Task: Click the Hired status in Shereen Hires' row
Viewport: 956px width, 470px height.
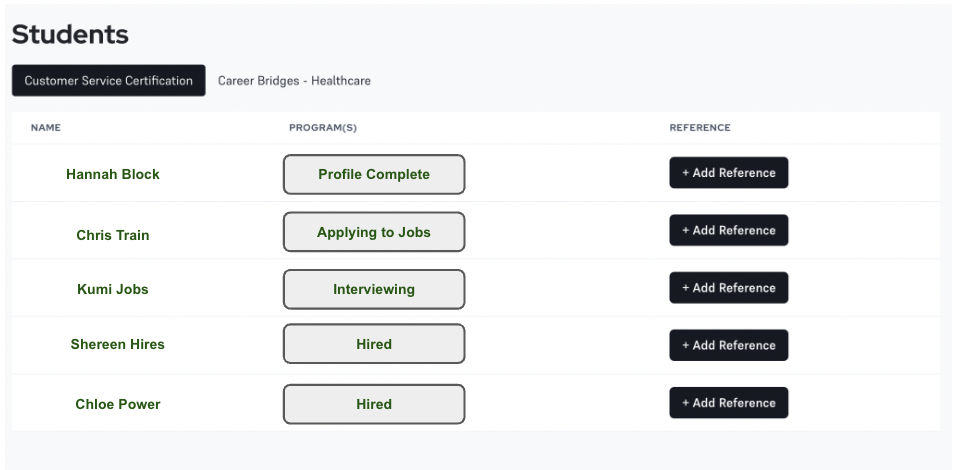Action: tap(374, 344)
